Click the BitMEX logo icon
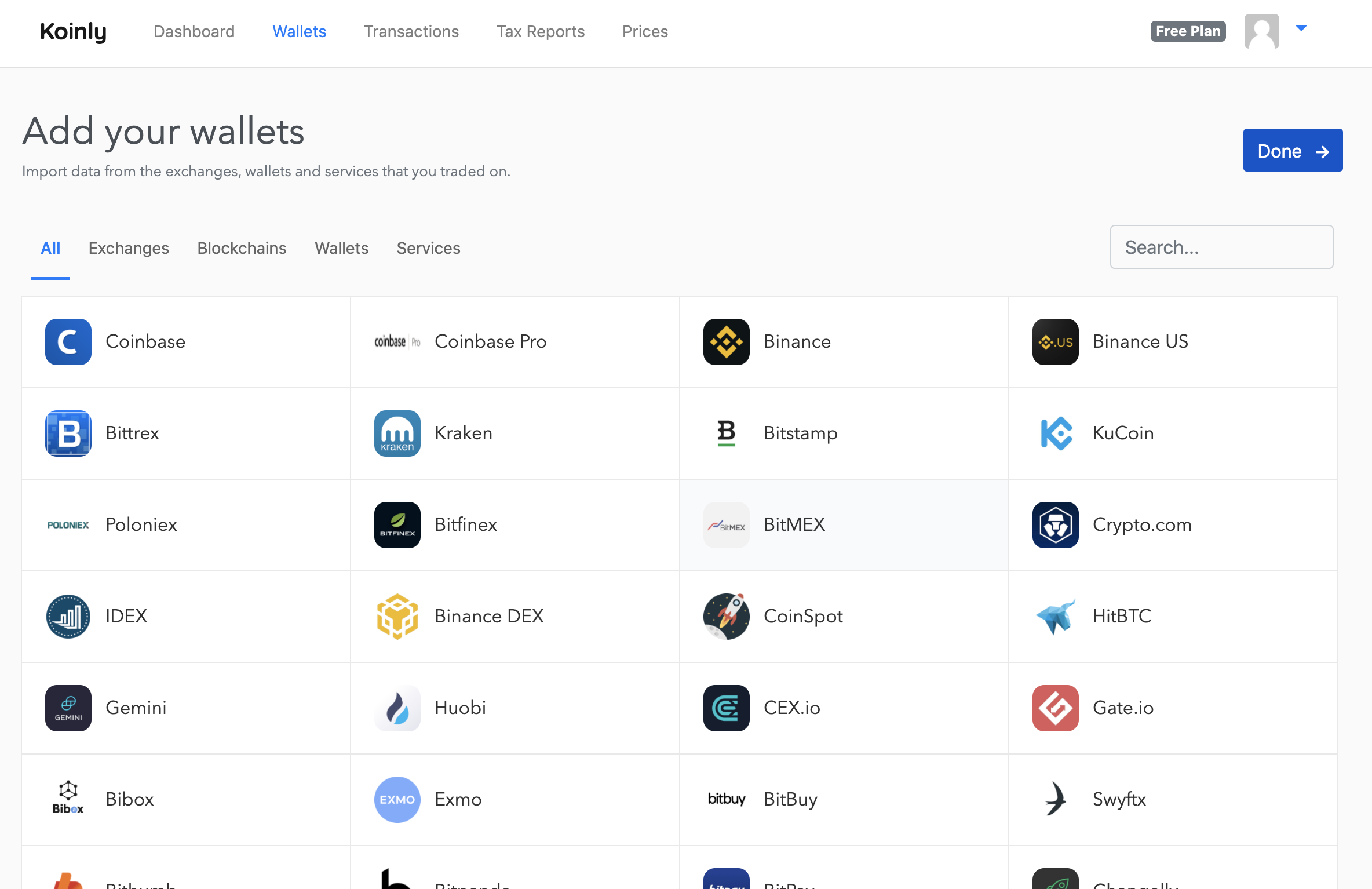1372x889 pixels. (727, 525)
